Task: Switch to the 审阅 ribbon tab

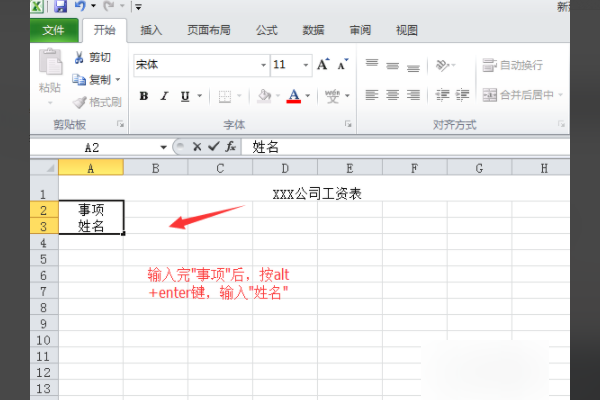Action: tap(360, 30)
